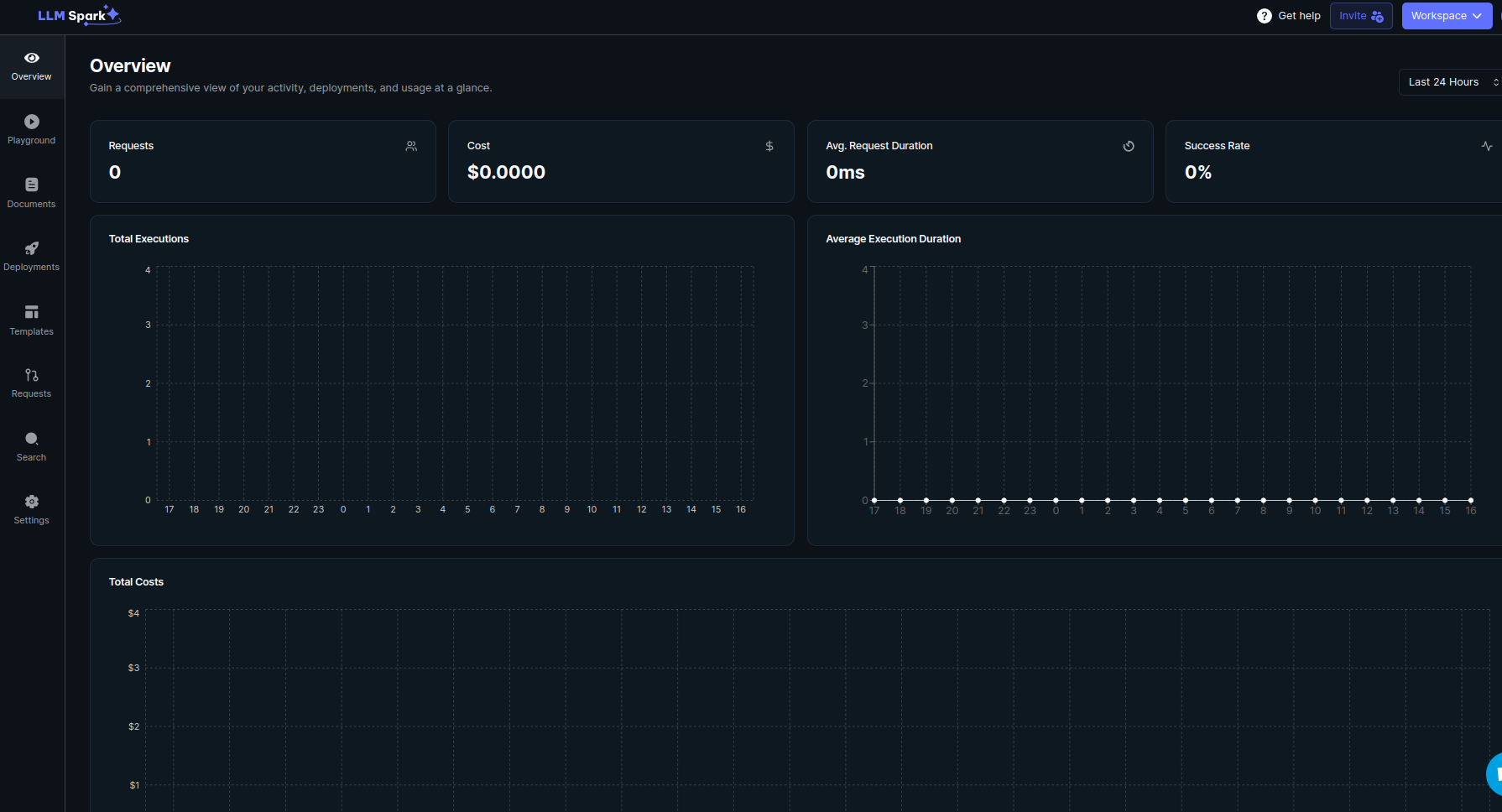Click the Invite button

coord(1360,16)
